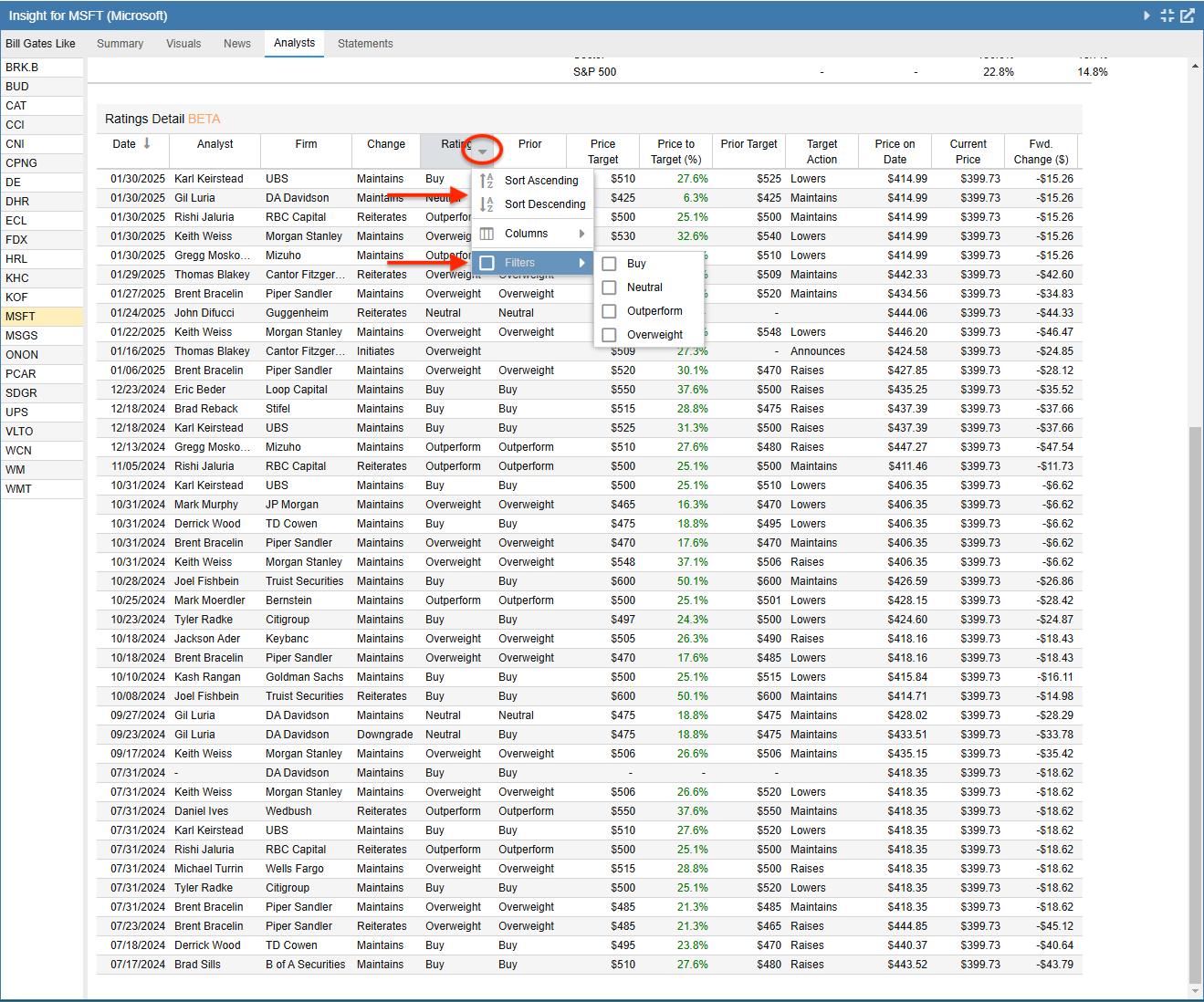The height and width of the screenshot is (1002, 1204).
Task: Open insight in external window icon
Action: (x=1188, y=16)
